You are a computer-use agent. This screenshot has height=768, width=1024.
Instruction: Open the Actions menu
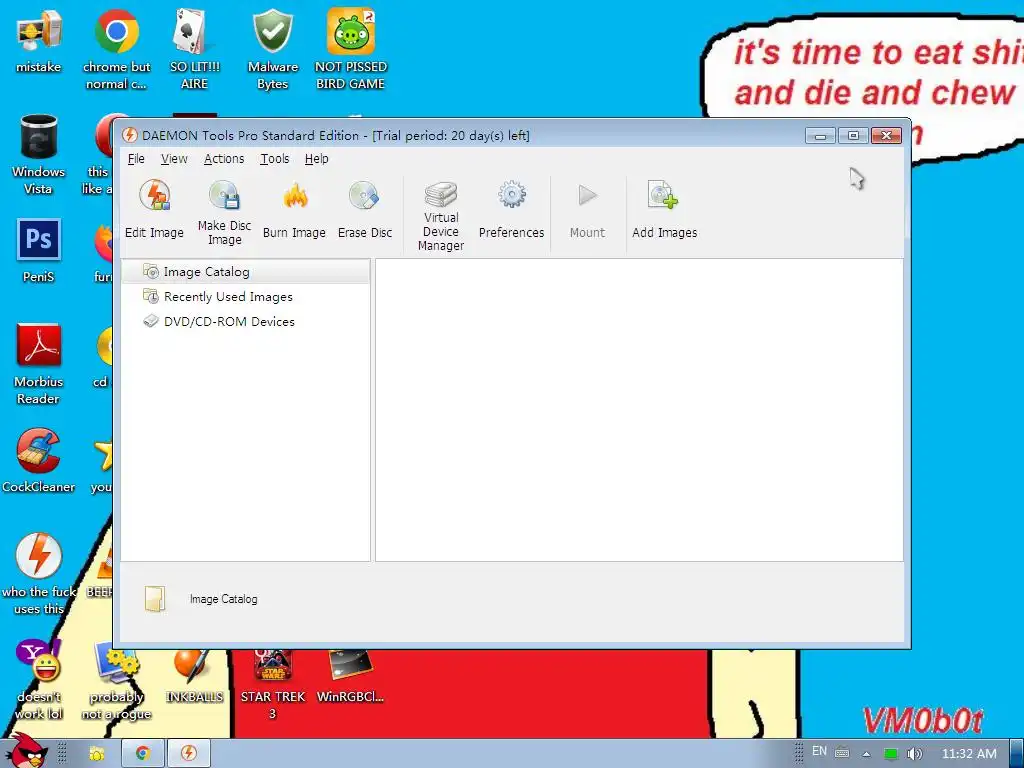224,159
